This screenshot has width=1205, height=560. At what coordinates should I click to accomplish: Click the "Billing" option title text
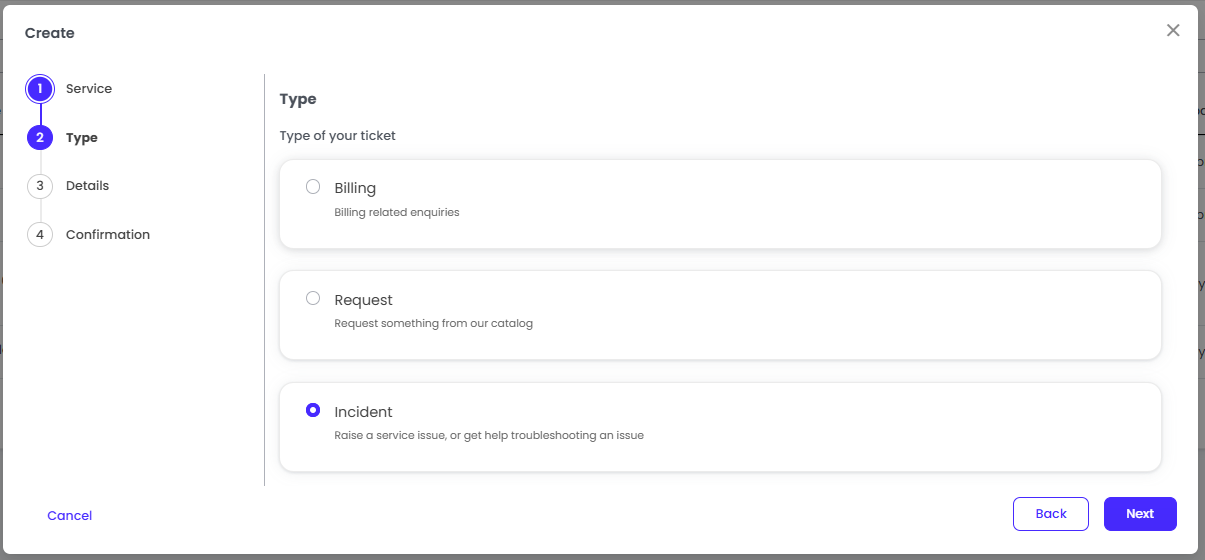[355, 188]
